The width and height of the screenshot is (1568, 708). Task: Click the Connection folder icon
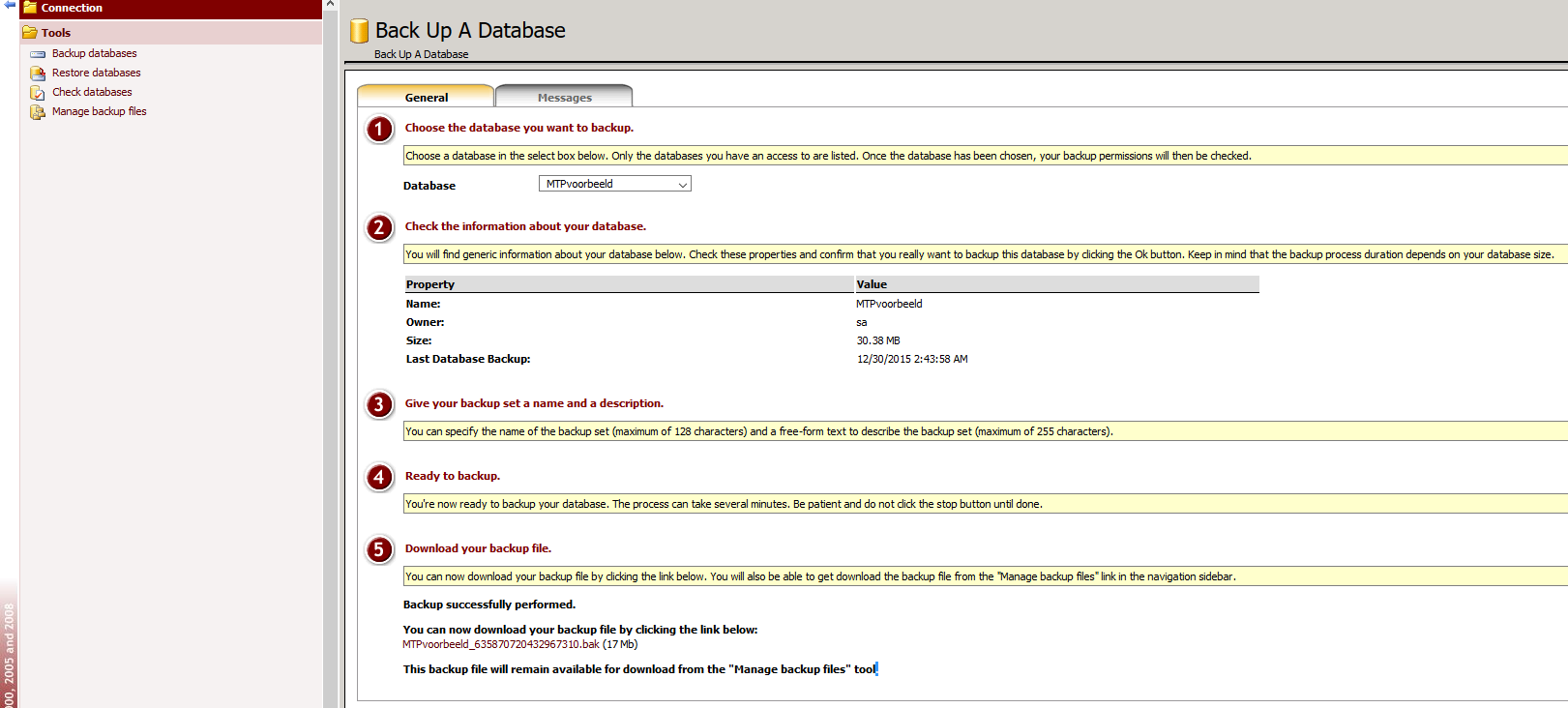[x=30, y=8]
